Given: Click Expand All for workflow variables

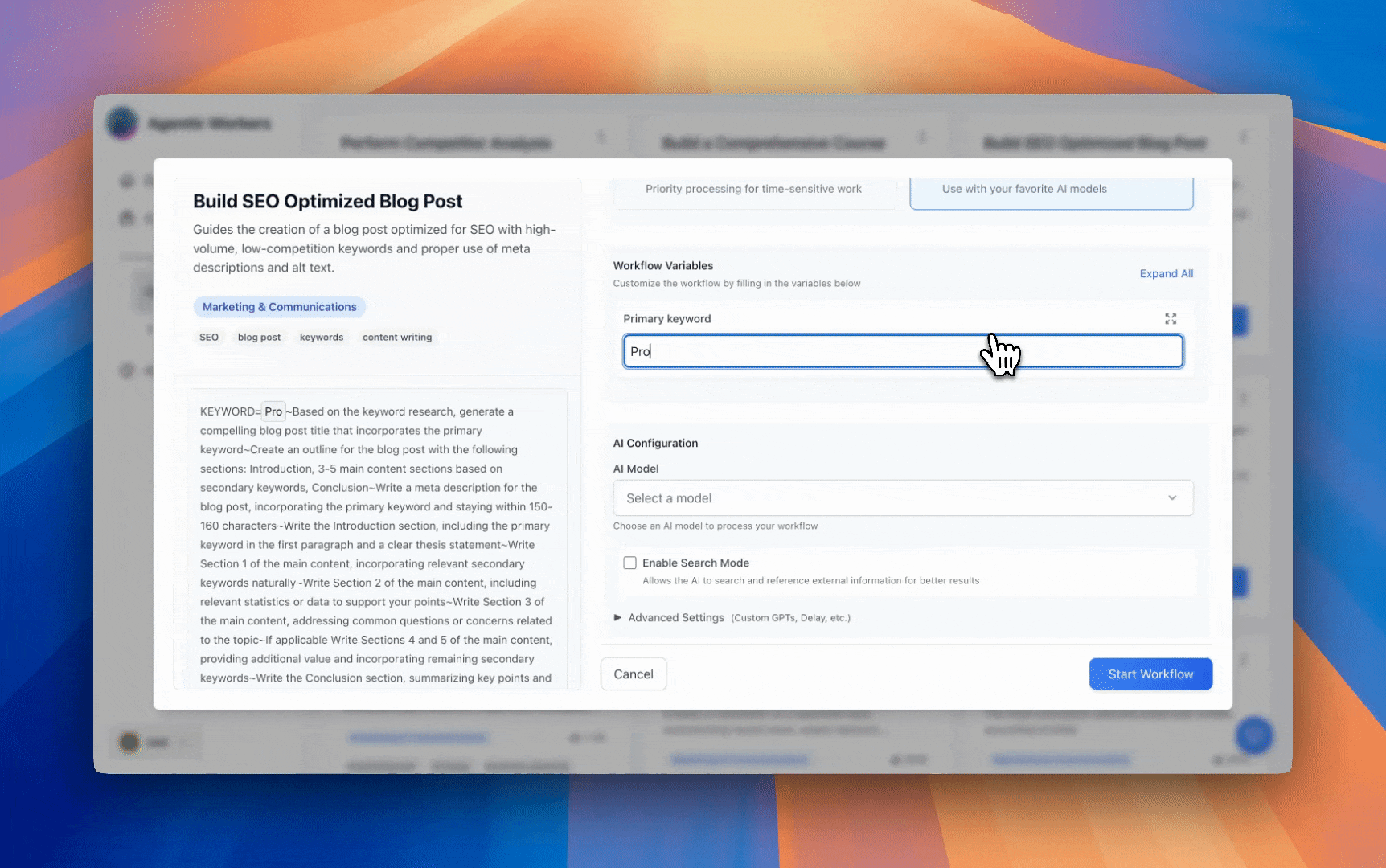Looking at the screenshot, I should [x=1166, y=274].
